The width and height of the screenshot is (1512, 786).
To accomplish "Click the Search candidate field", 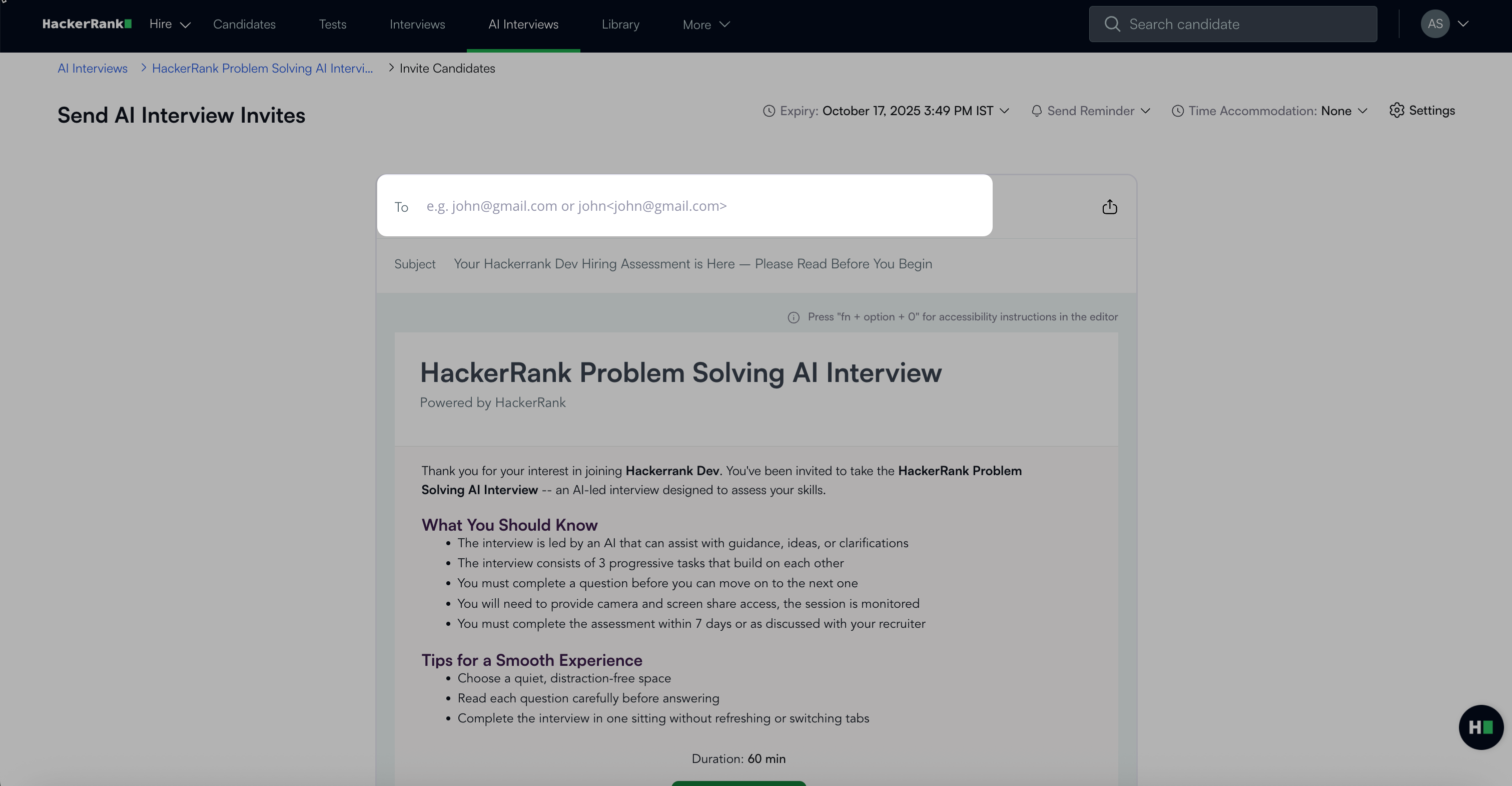I will tap(1233, 24).
